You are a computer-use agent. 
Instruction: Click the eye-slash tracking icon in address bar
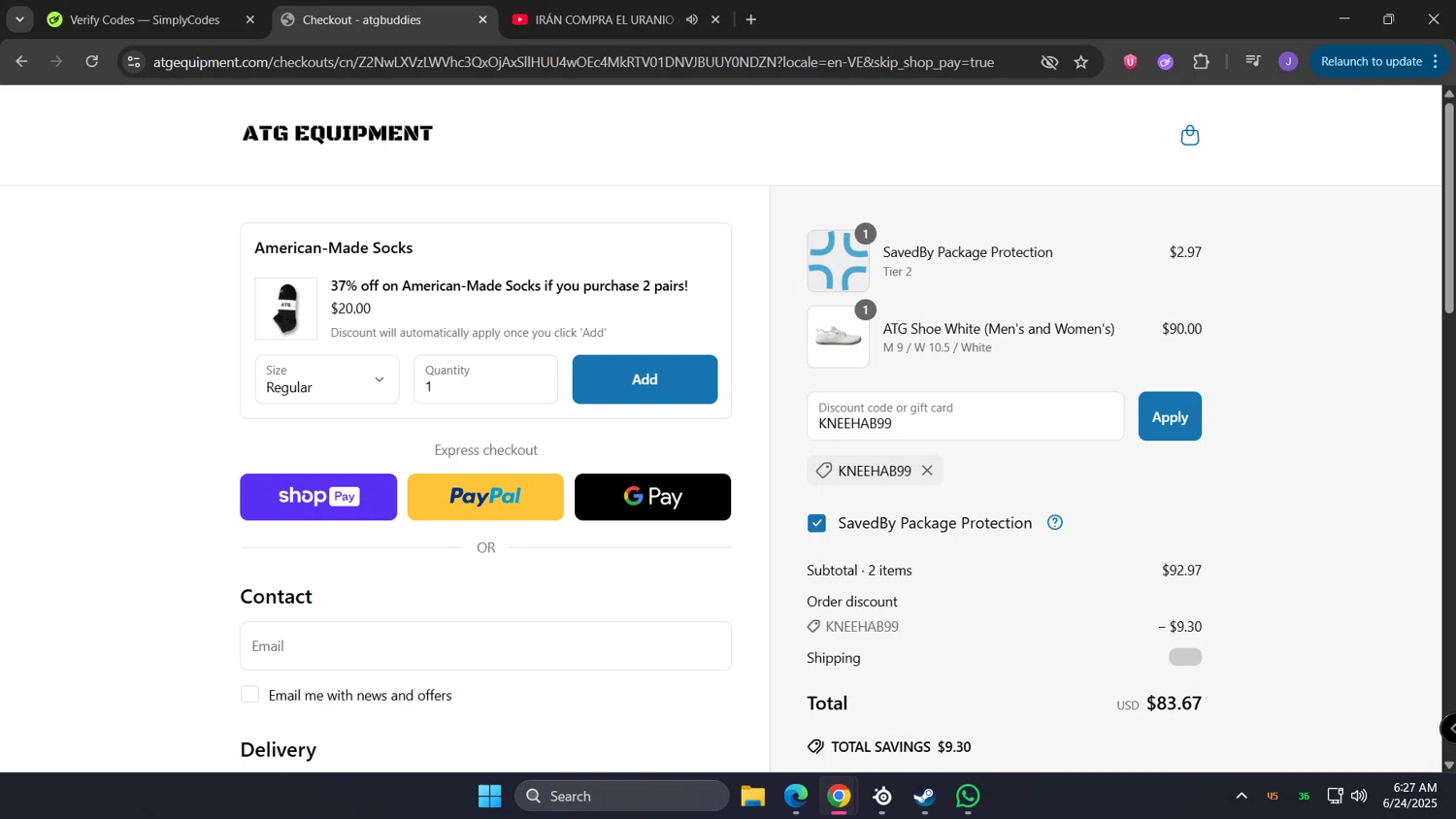pos(1049,62)
